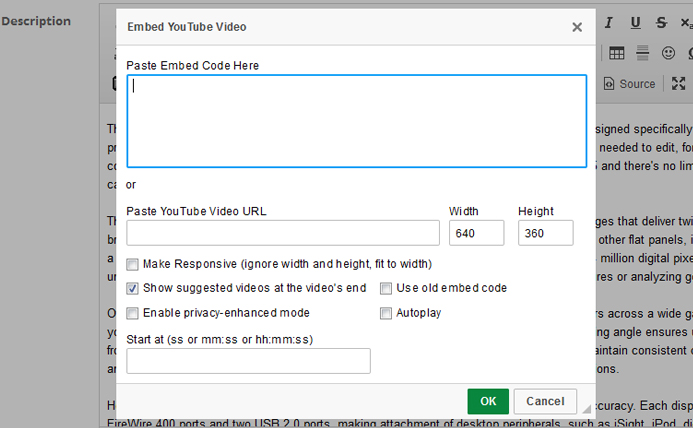The width and height of the screenshot is (693, 428).
Task: Toggle strikethrough formatting in the editor toolbar
Action: pyautogui.click(x=661, y=23)
